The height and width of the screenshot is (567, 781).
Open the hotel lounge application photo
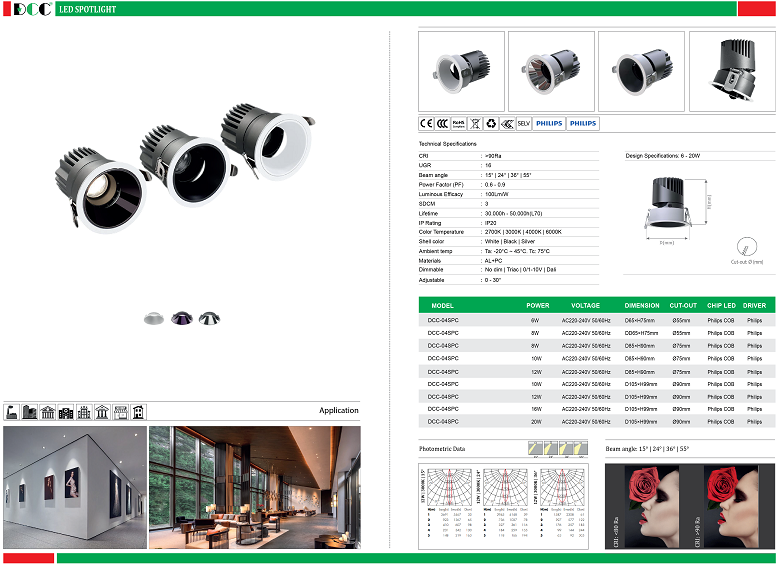click(x=255, y=487)
